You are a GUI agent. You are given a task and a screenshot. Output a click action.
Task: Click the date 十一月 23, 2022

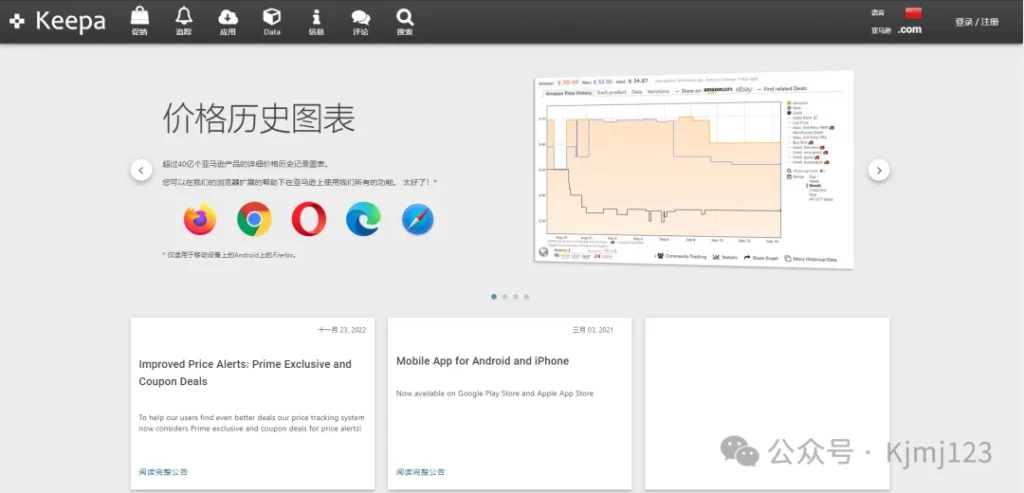pos(342,330)
